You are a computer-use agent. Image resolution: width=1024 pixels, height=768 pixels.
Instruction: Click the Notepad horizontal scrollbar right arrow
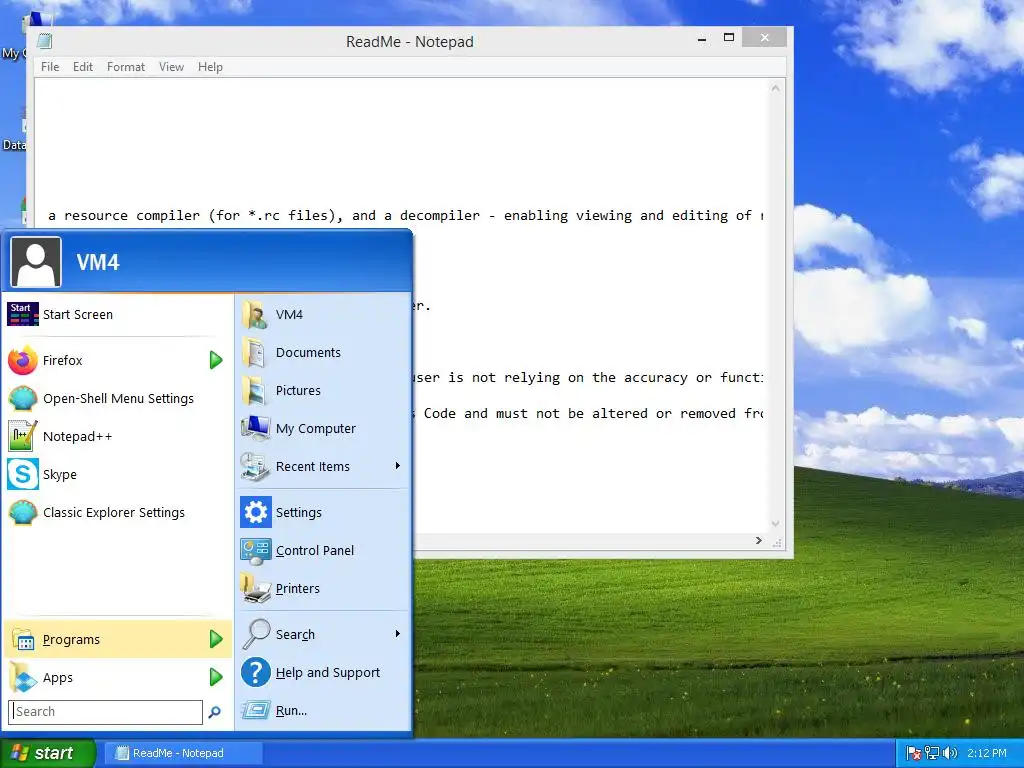[x=758, y=541]
